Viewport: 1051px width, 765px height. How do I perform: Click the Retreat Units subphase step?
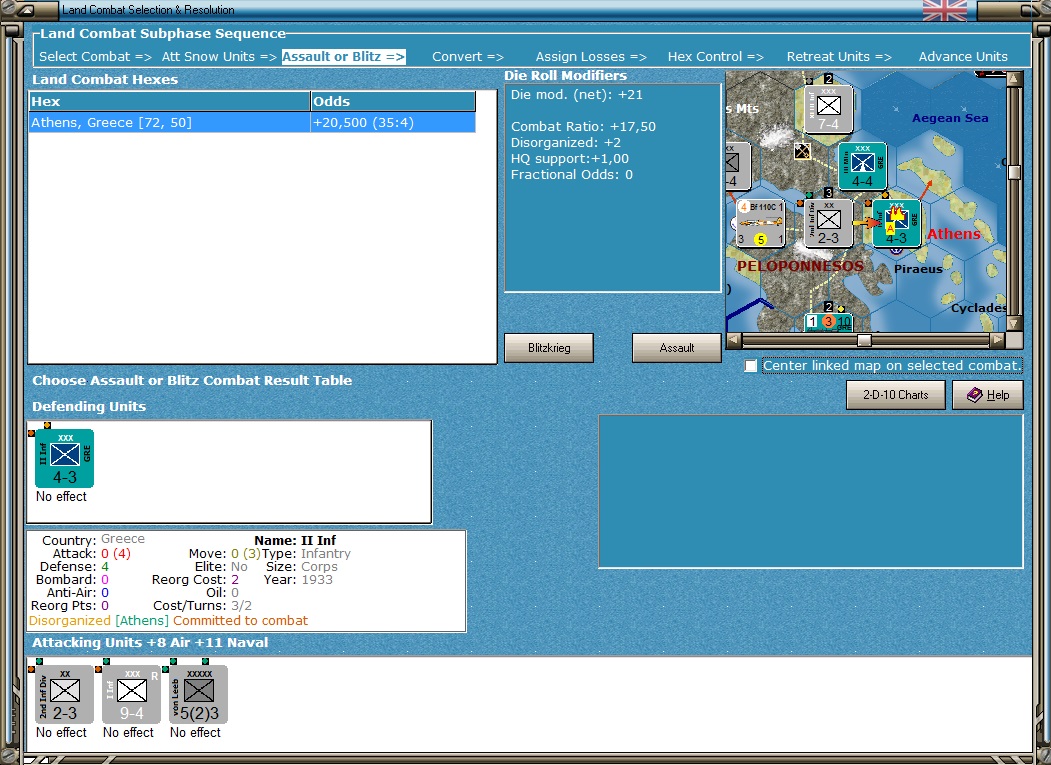click(839, 57)
